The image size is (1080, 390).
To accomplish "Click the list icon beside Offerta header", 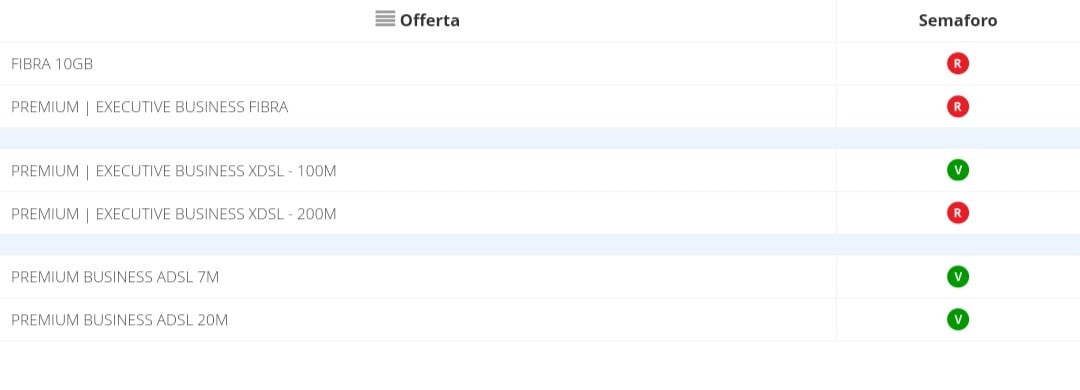I will click(x=385, y=19).
